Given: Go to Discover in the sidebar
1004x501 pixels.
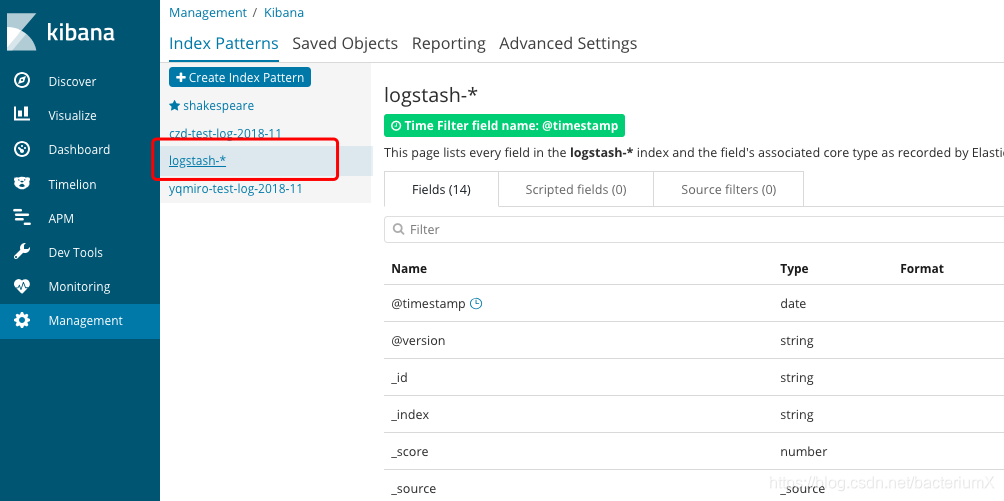Looking at the screenshot, I should click(x=72, y=81).
